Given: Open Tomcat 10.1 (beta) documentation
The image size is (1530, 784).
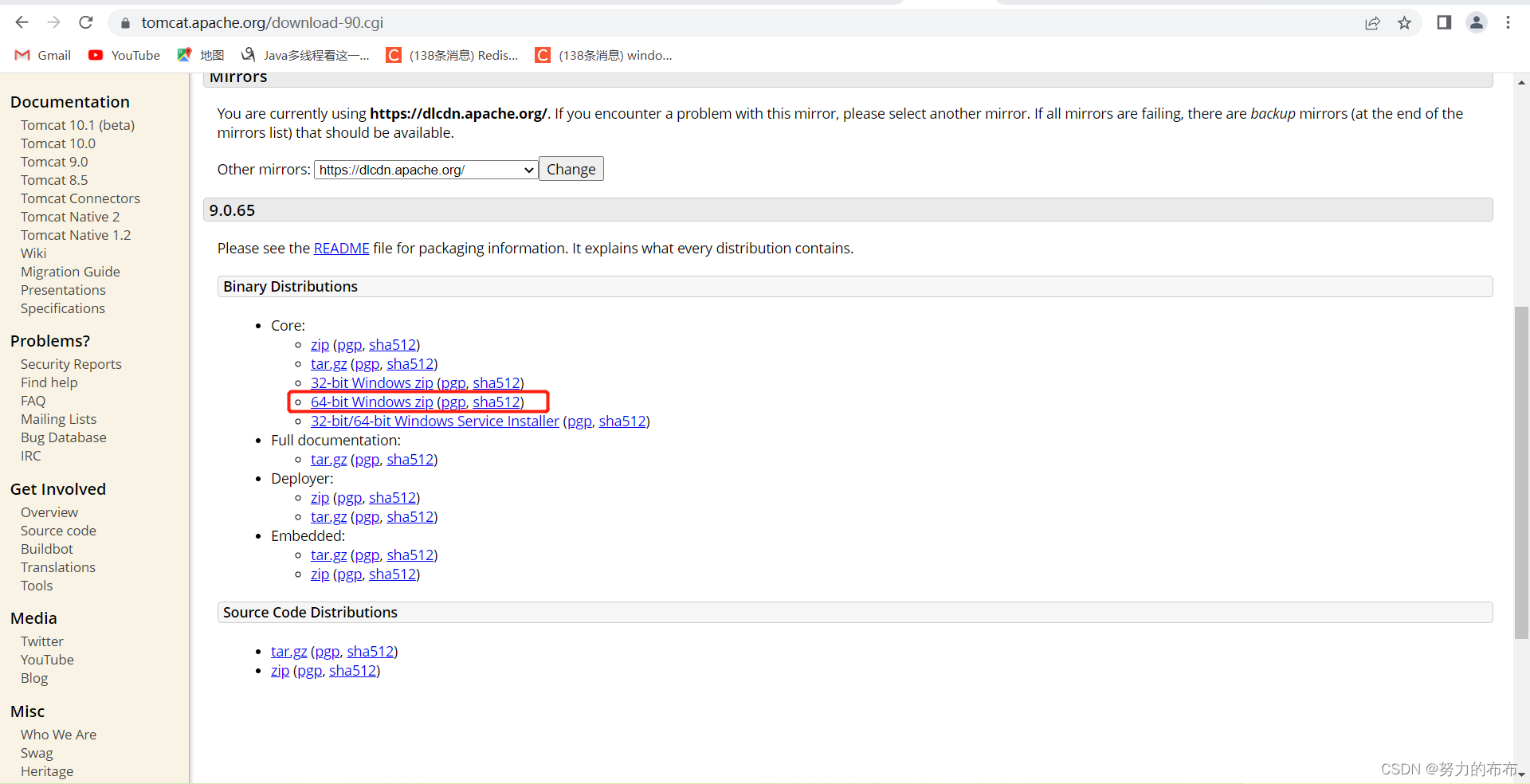Looking at the screenshot, I should tap(77, 125).
